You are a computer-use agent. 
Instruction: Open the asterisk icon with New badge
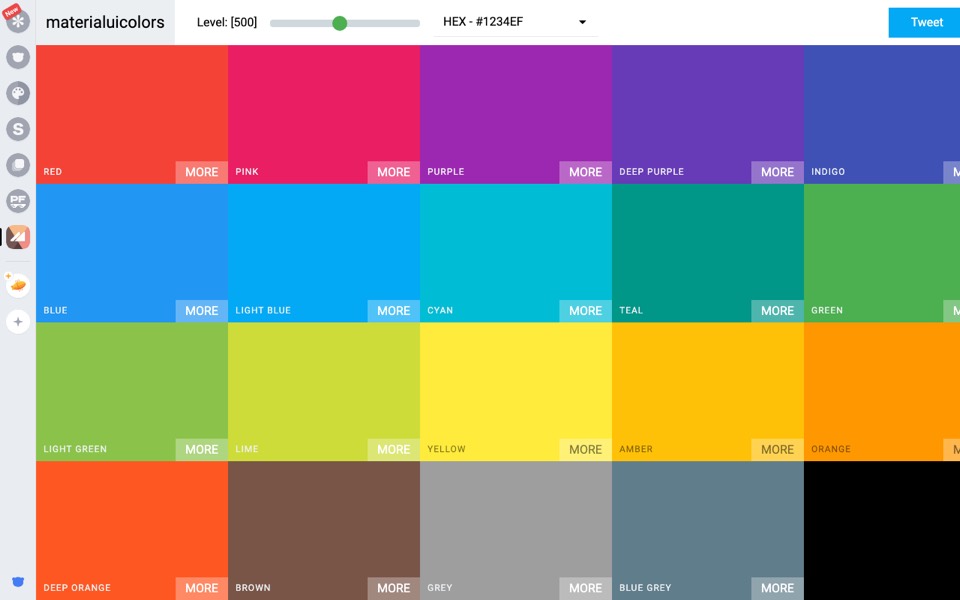coord(18,21)
